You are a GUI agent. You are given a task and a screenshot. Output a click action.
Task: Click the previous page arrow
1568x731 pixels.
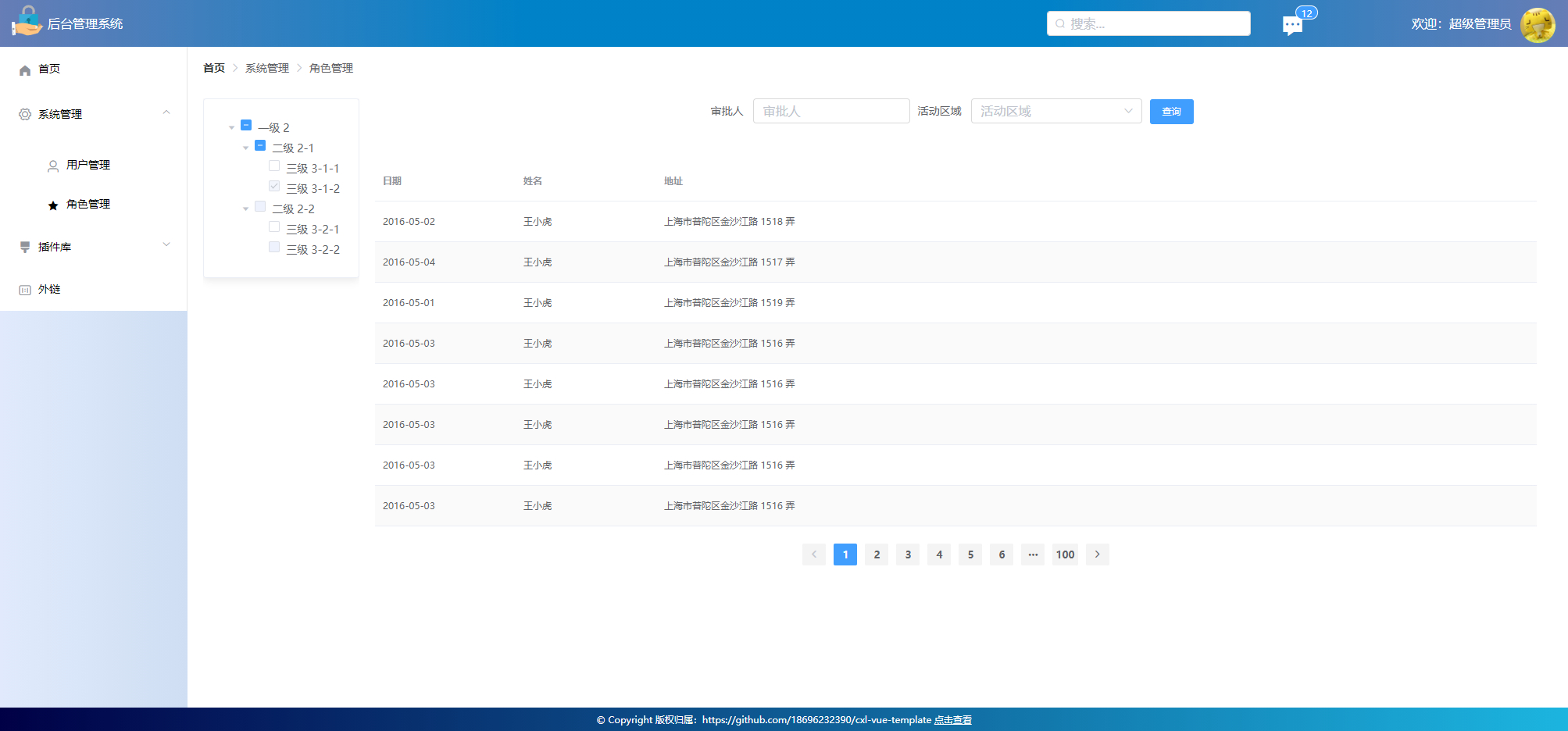coord(813,554)
